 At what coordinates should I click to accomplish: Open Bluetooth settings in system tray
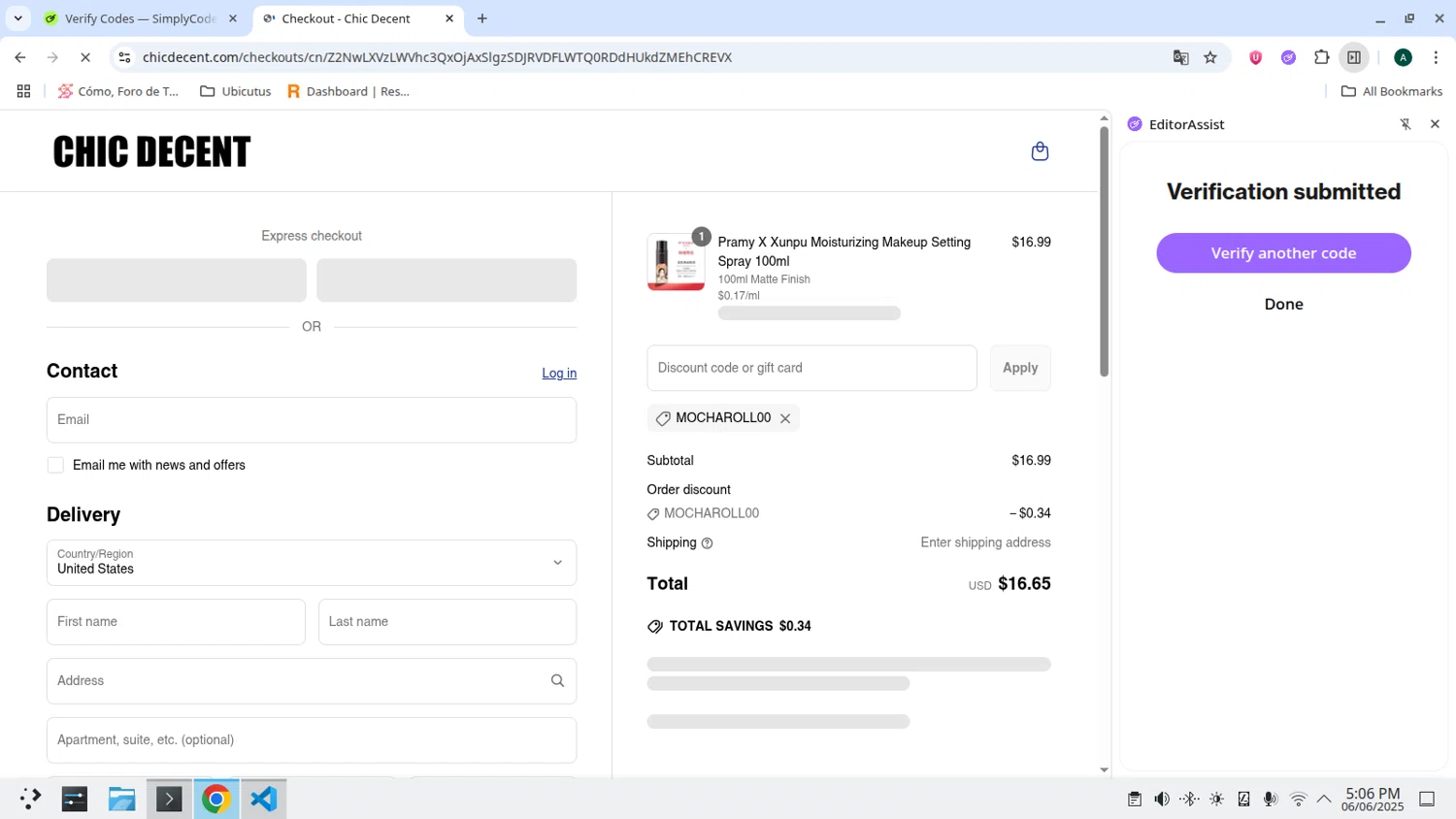(x=1189, y=800)
